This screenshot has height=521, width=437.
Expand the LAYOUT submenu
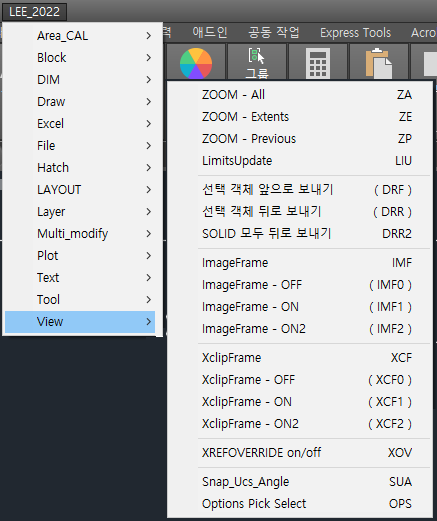coord(80,190)
